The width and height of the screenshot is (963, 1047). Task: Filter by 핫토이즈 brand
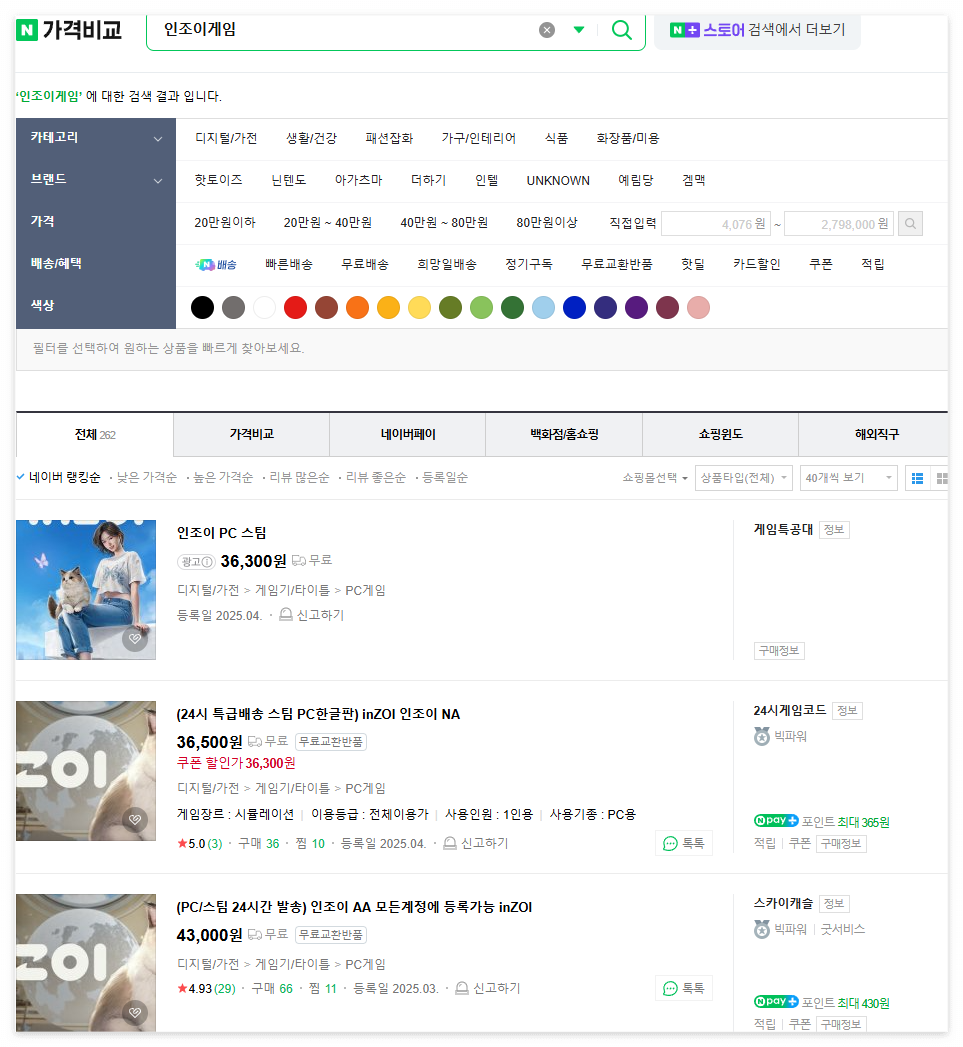218,180
